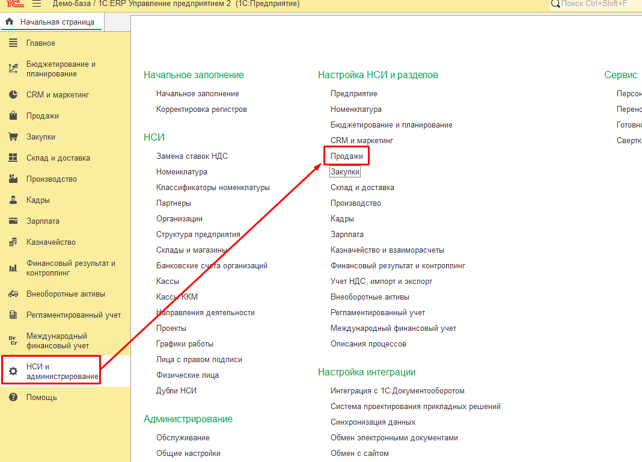Click the Продажи shopping bag icon
Screen dimensions: 642x462
coord(13,116)
